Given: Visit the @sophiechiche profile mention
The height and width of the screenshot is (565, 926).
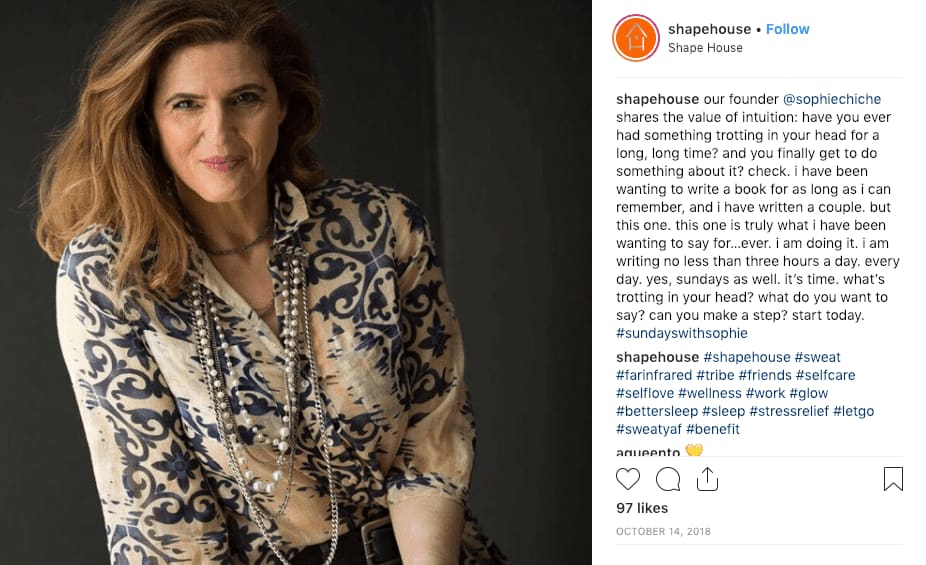Looking at the screenshot, I should pos(832,99).
